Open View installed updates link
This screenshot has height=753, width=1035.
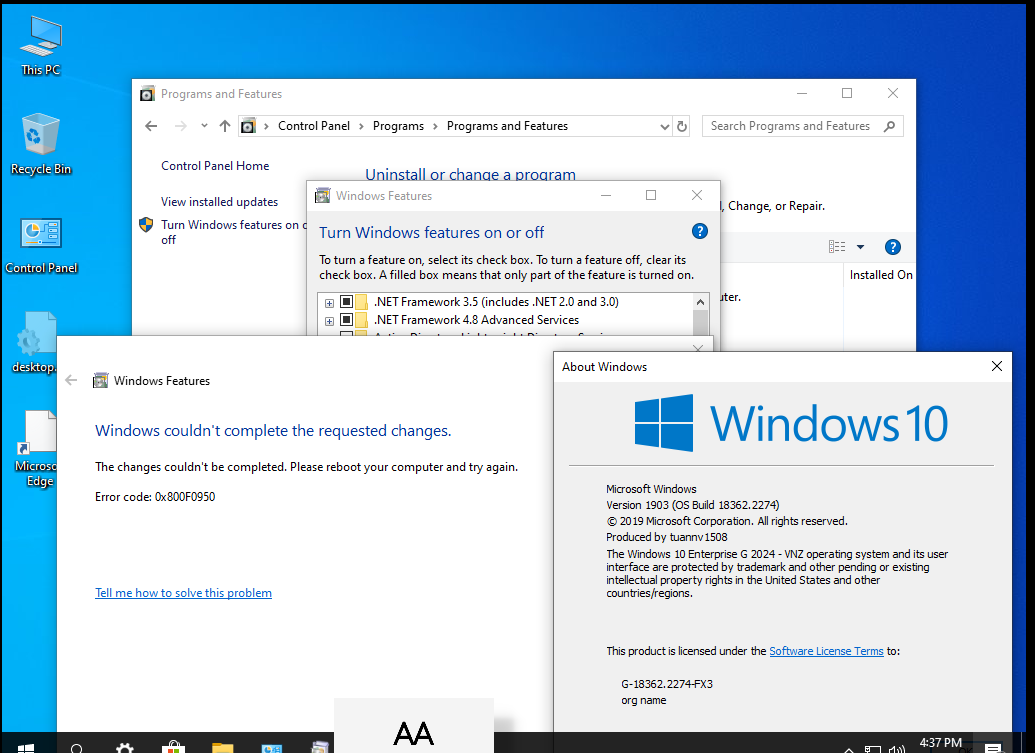click(x=219, y=202)
